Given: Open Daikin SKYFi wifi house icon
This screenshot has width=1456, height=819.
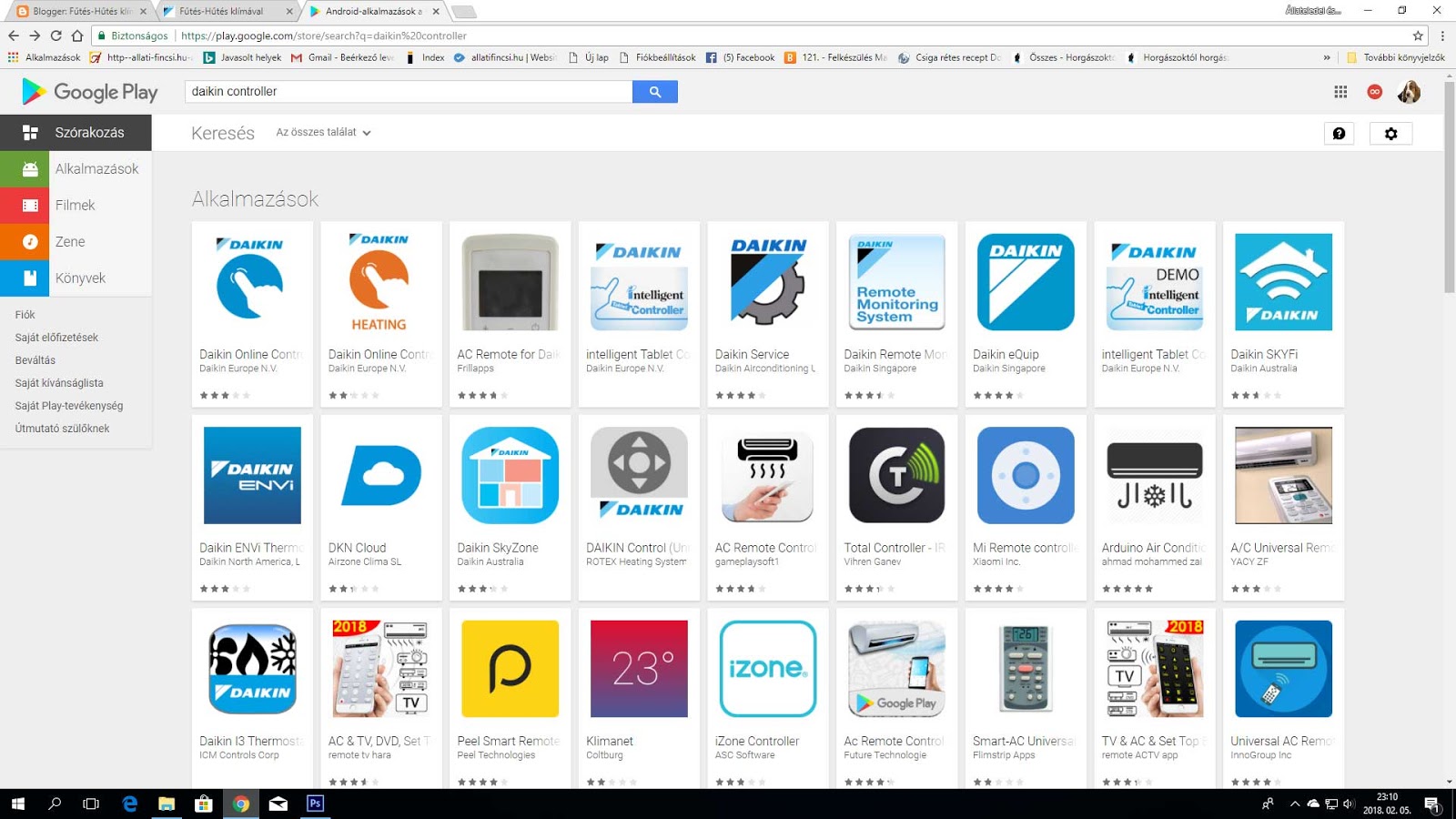Looking at the screenshot, I should [1284, 282].
